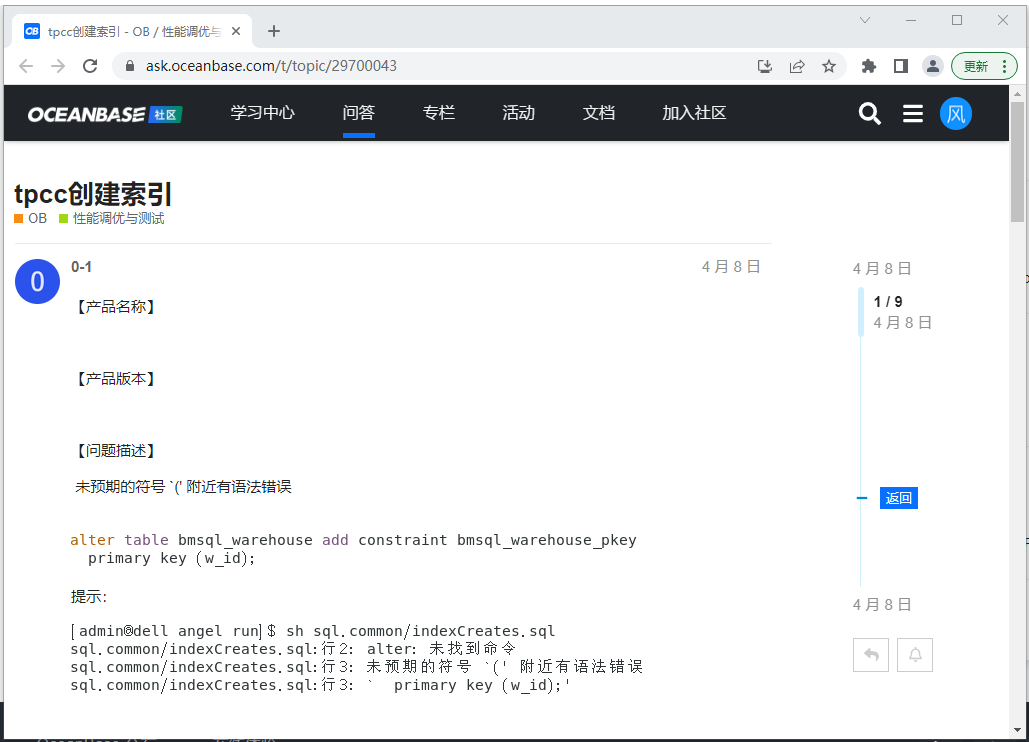Viewport: 1029px width, 742px height.
Task: Click the sh sql.common/indexCreates.sql command line
Action: 312,631
